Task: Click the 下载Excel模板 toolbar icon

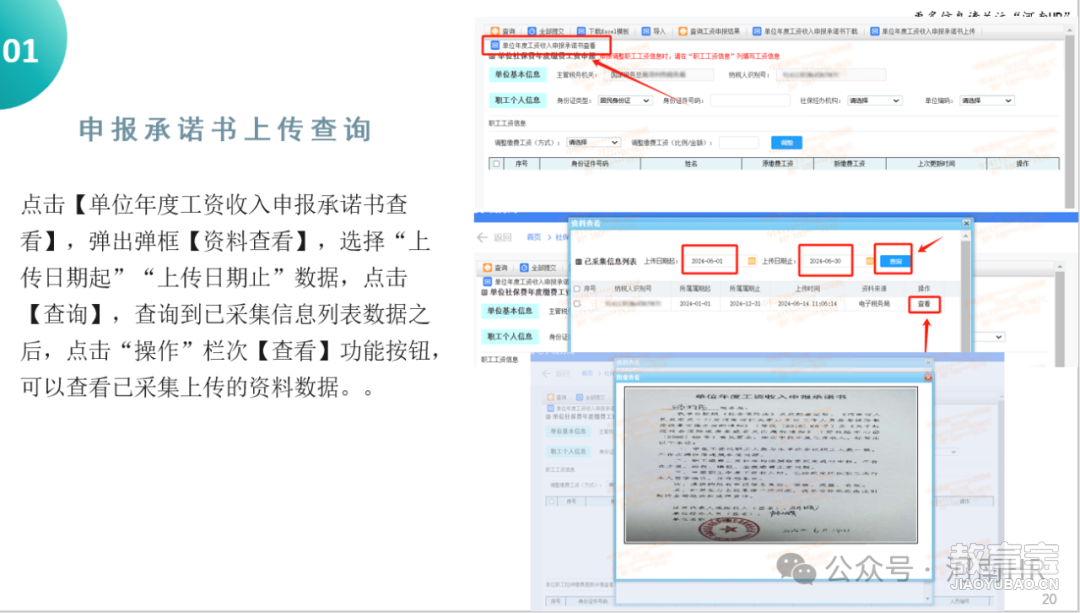Action: (x=581, y=32)
